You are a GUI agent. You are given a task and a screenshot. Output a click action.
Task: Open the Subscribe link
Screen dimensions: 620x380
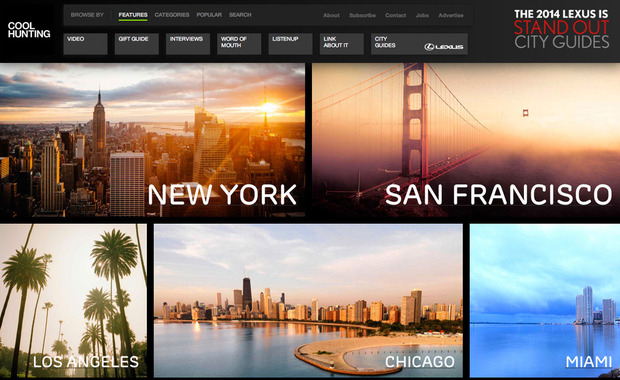362,15
